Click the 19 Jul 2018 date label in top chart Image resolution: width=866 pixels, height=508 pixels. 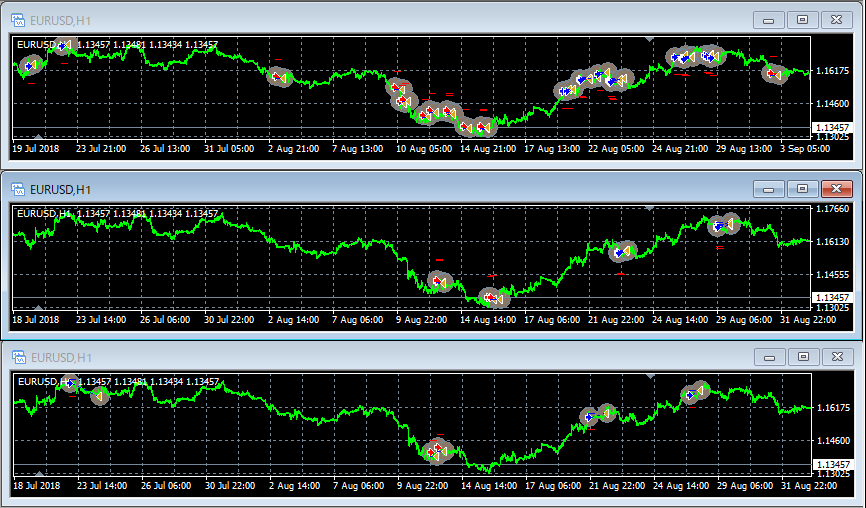pyautogui.click(x=35, y=149)
